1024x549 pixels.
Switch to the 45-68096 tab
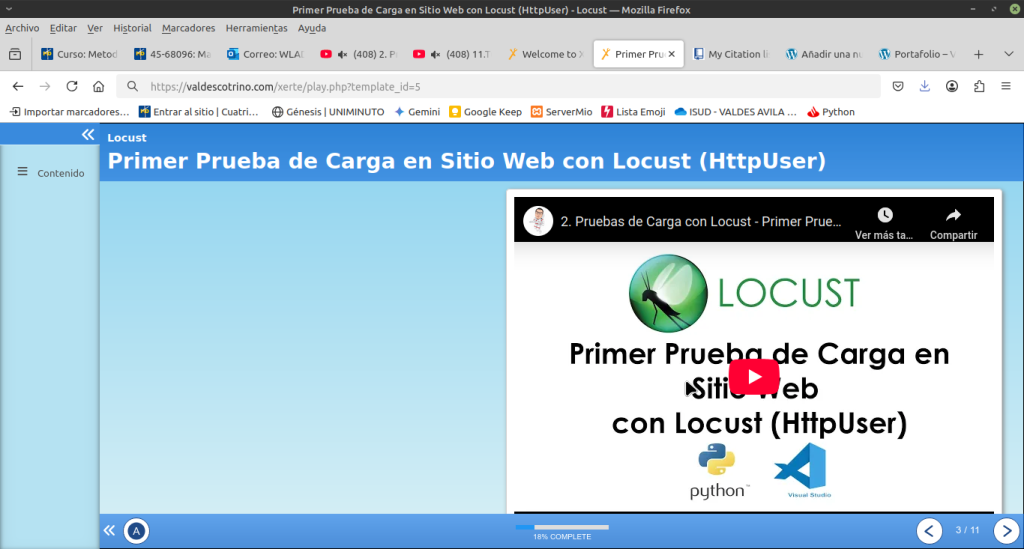click(x=172, y=54)
